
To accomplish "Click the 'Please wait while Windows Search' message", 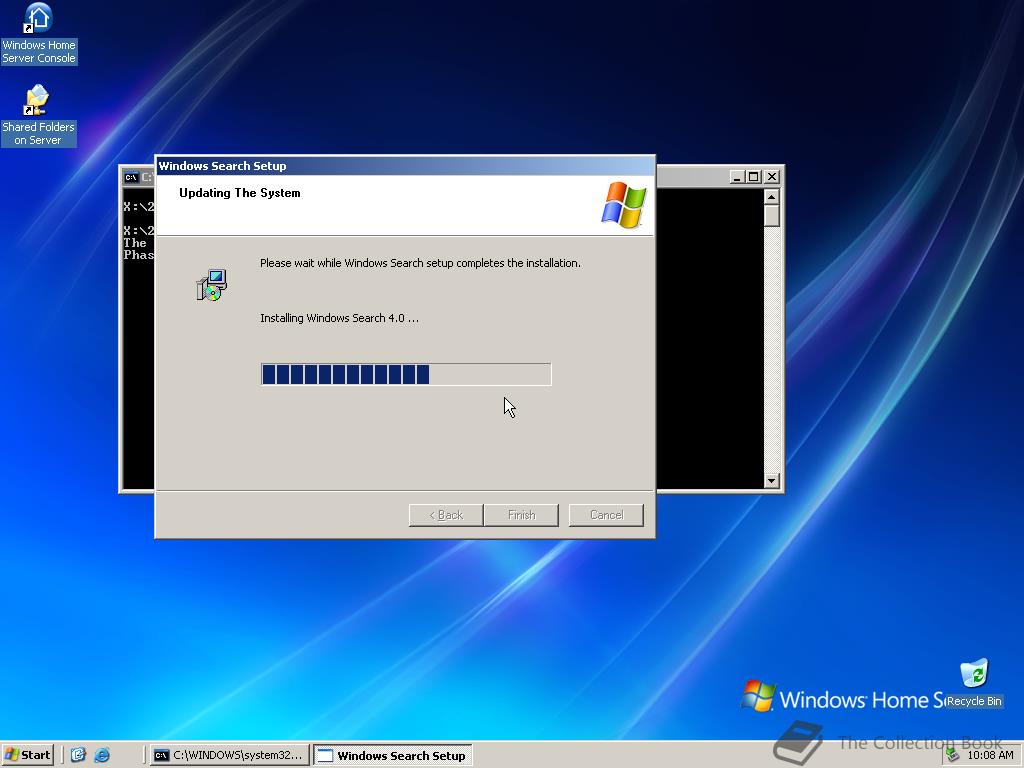I will pyautogui.click(x=420, y=263).
